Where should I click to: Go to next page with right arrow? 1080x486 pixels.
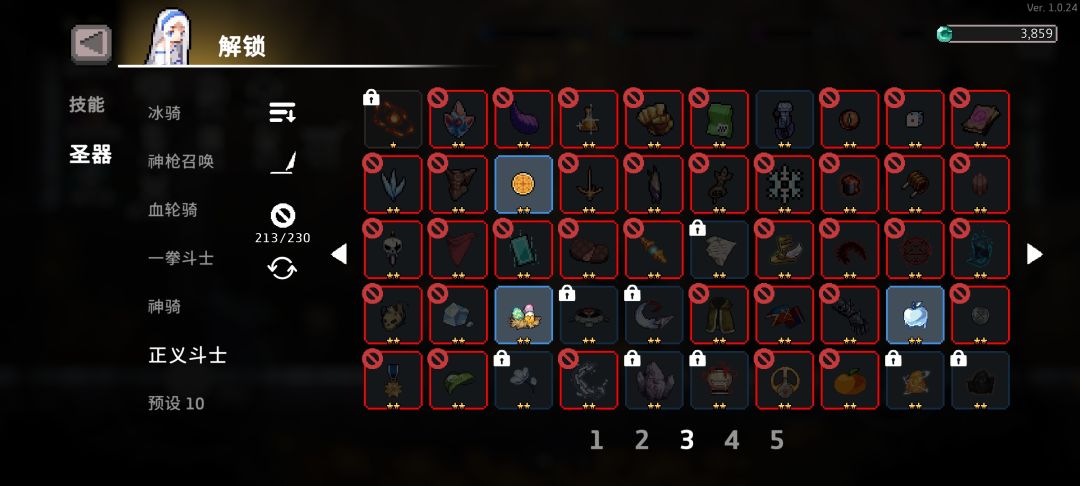(x=1035, y=254)
